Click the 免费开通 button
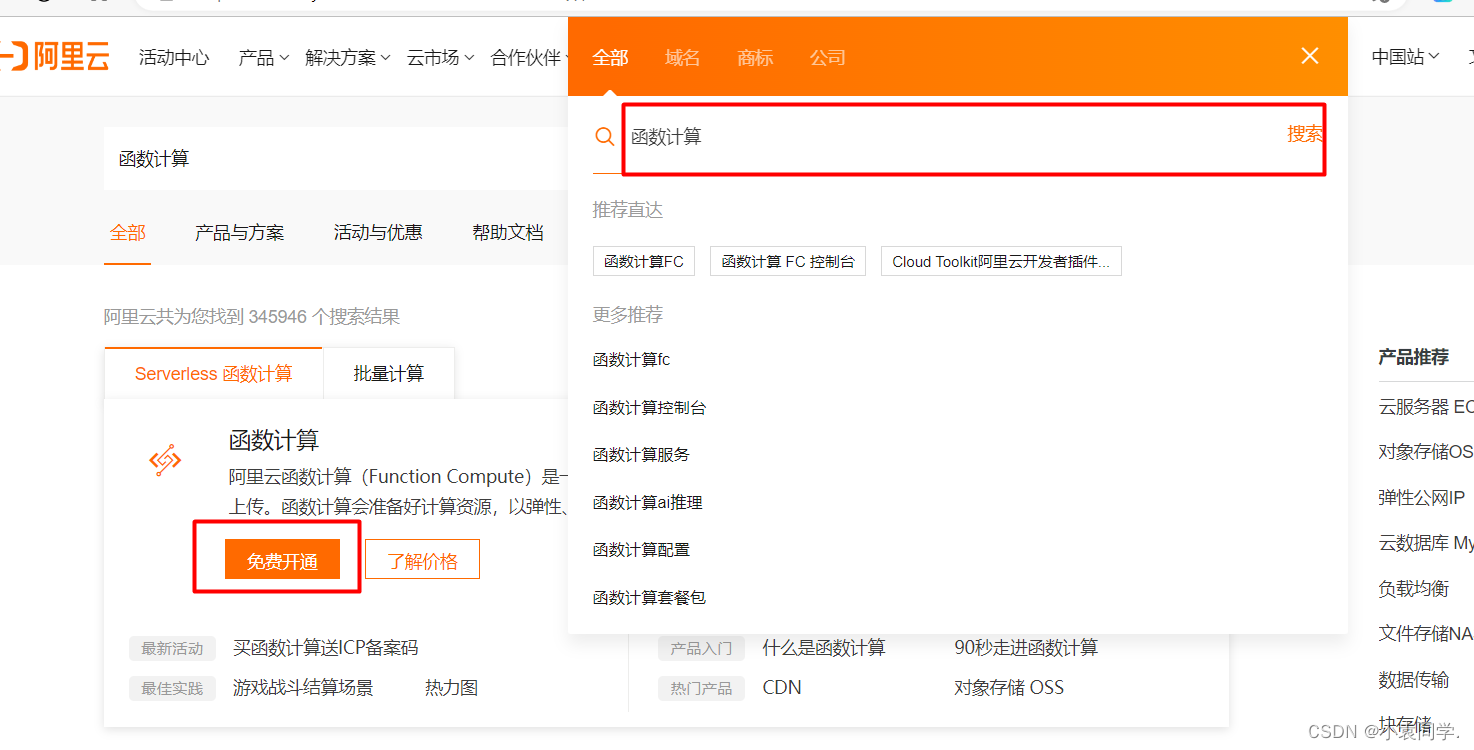This screenshot has width=1474, height=750. pos(282,560)
